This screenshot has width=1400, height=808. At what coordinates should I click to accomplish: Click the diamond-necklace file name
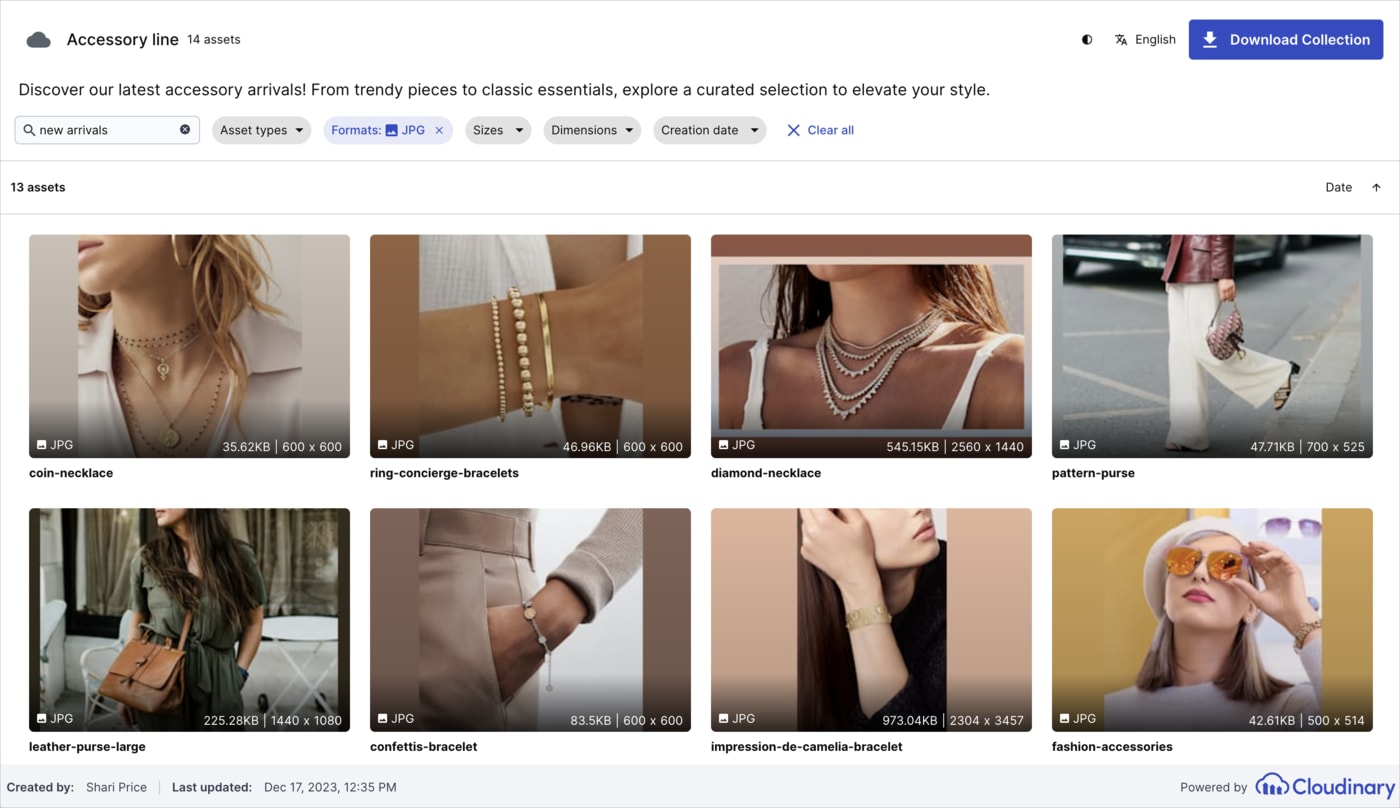[x=766, y=473]
